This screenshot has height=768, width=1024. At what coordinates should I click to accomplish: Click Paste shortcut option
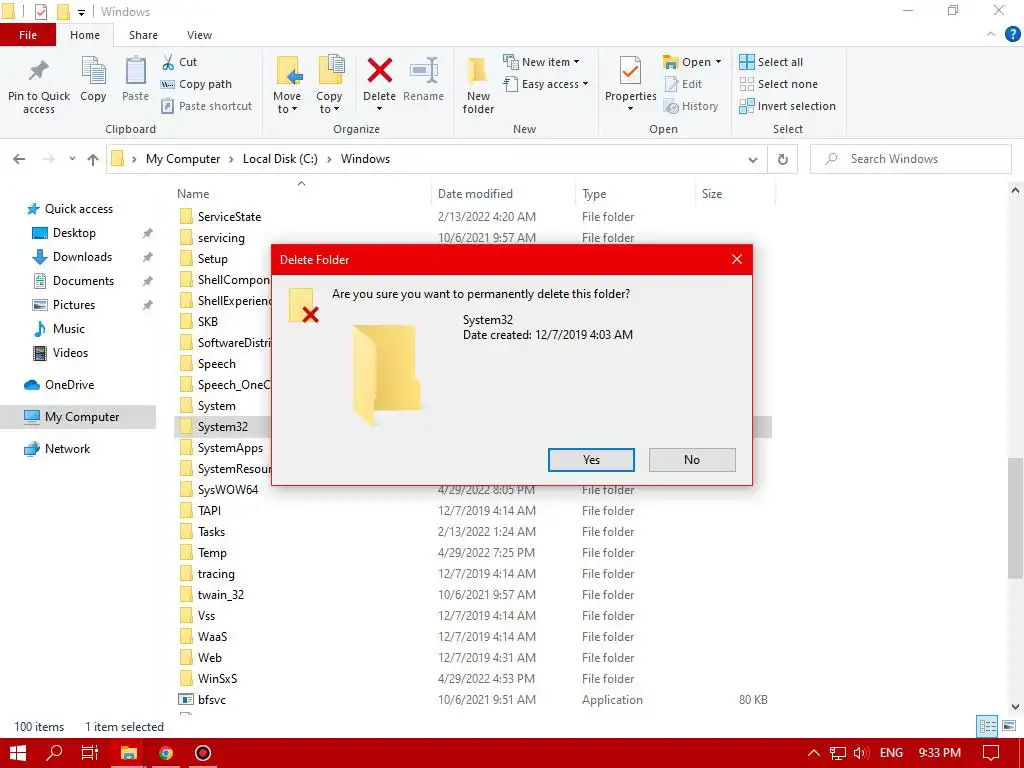pyautogui.click(x=206, y=106)
